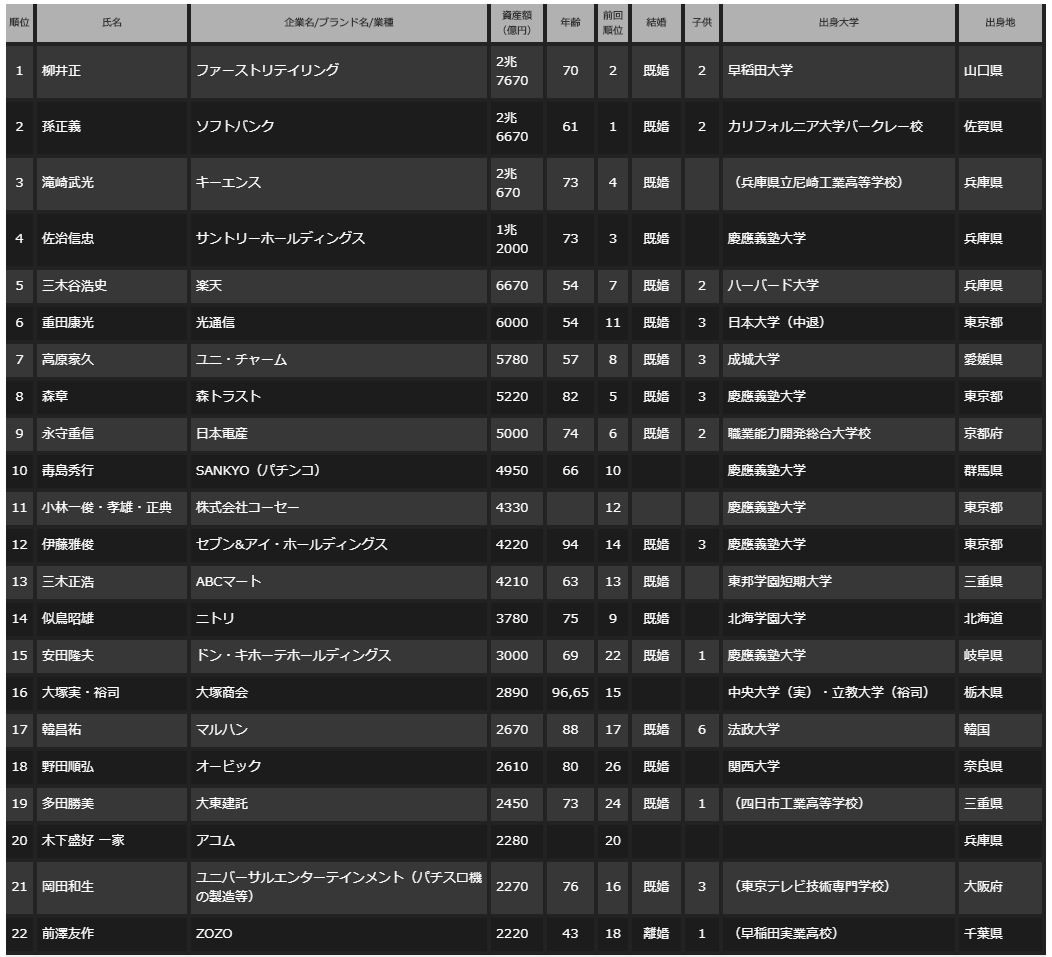Click the university cell ハーバード大学
The width and height of the screenshot is (1052, 957).
click(839, 285)
